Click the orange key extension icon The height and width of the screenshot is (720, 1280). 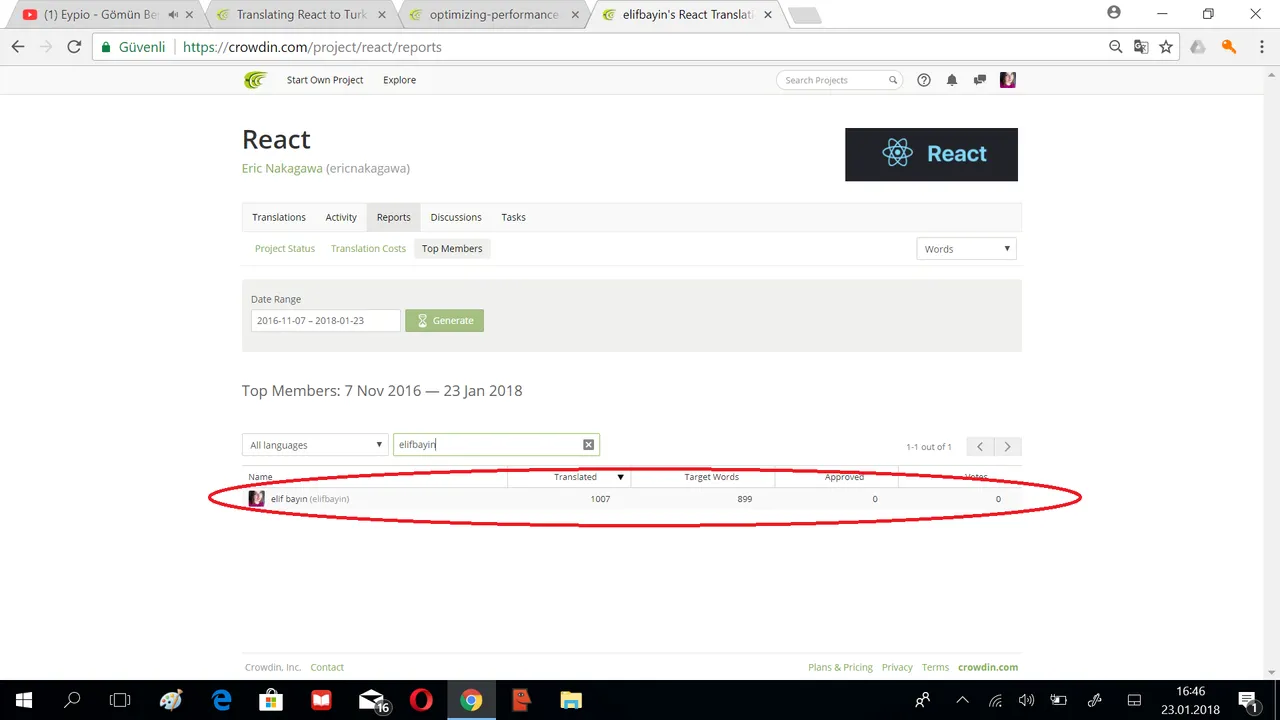1229,47
